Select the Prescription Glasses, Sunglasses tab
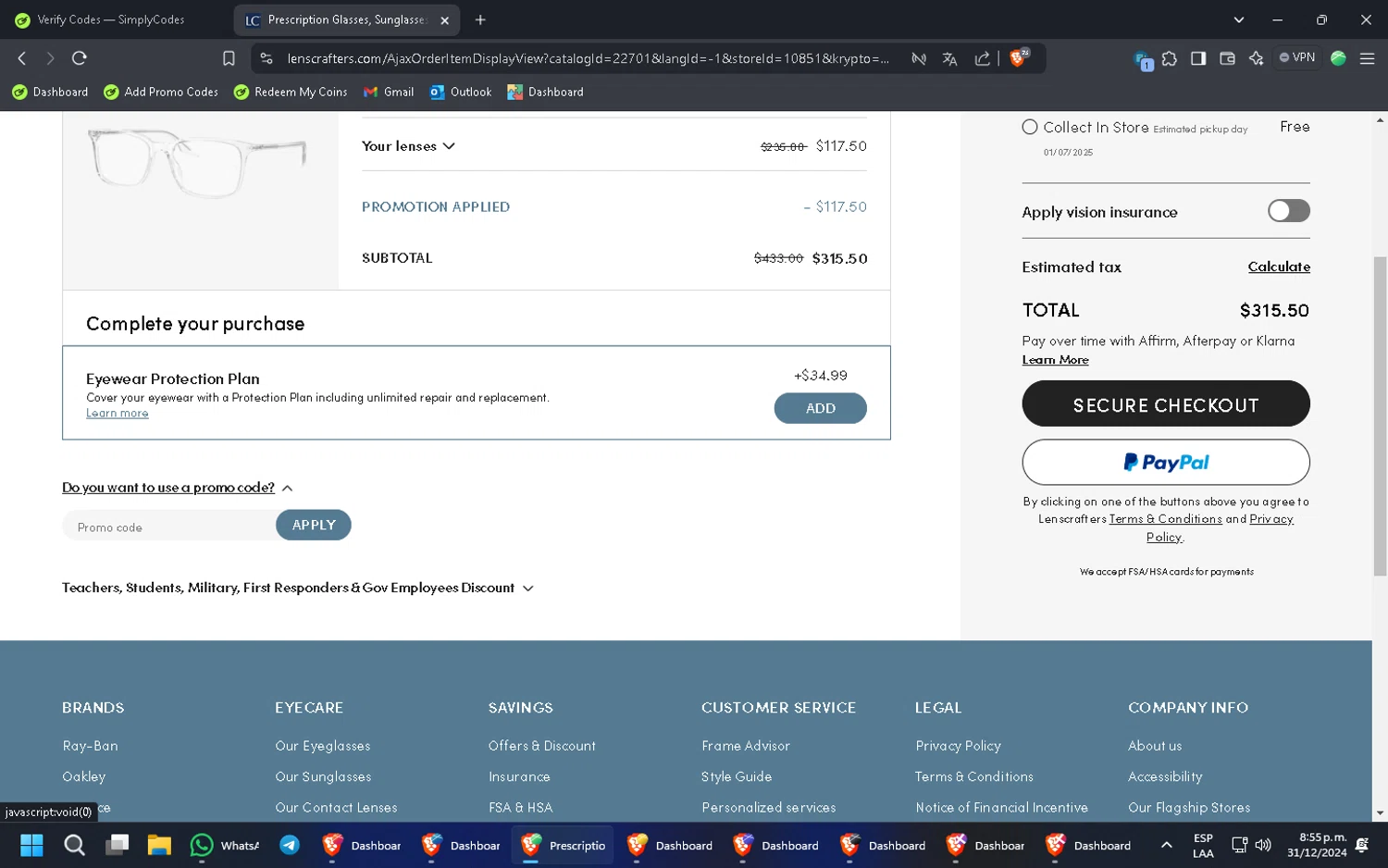The image size is (1388, 868). [347, 19]
